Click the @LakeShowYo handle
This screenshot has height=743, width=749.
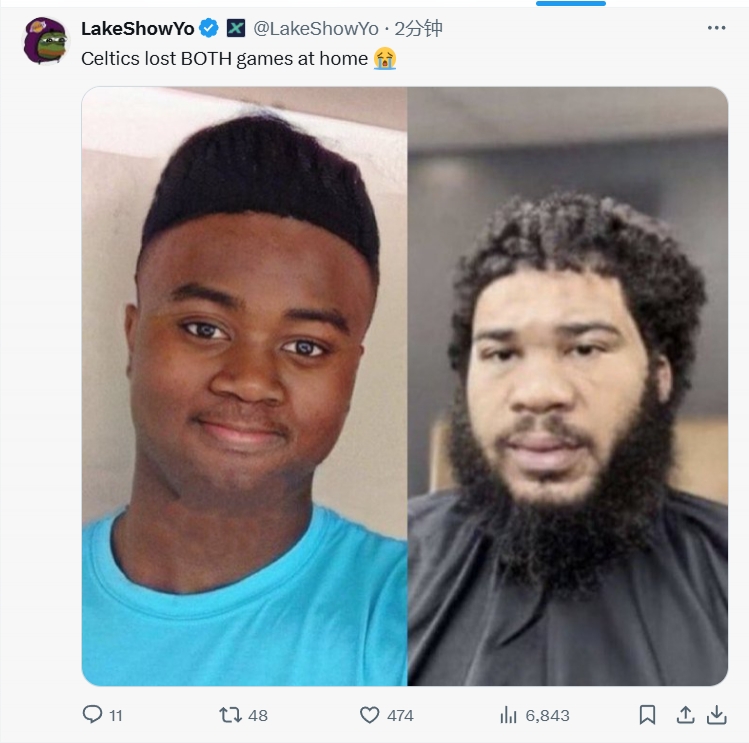click(316, 29)
